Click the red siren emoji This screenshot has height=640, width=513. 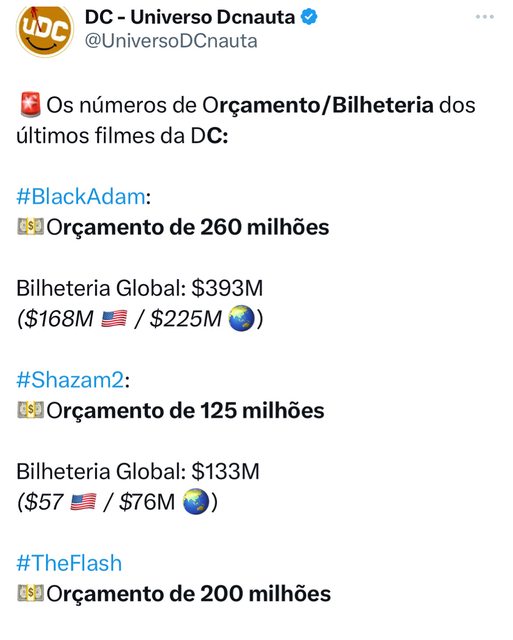[30, 105]
